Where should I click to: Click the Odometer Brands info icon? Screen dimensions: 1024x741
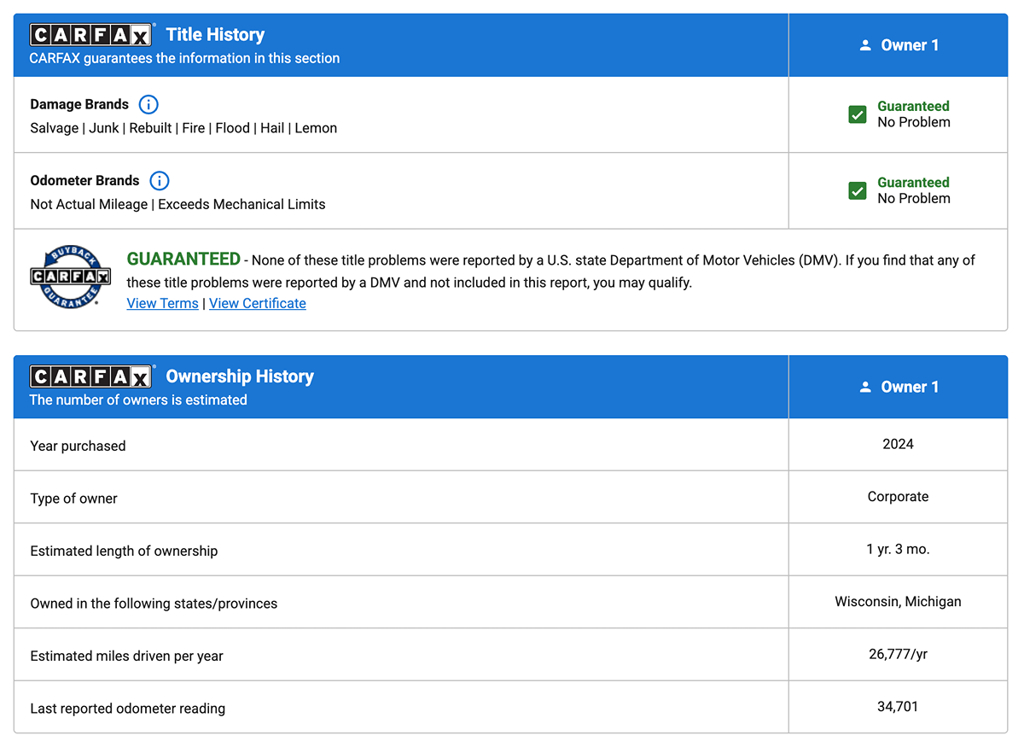[x=159, y=181]
